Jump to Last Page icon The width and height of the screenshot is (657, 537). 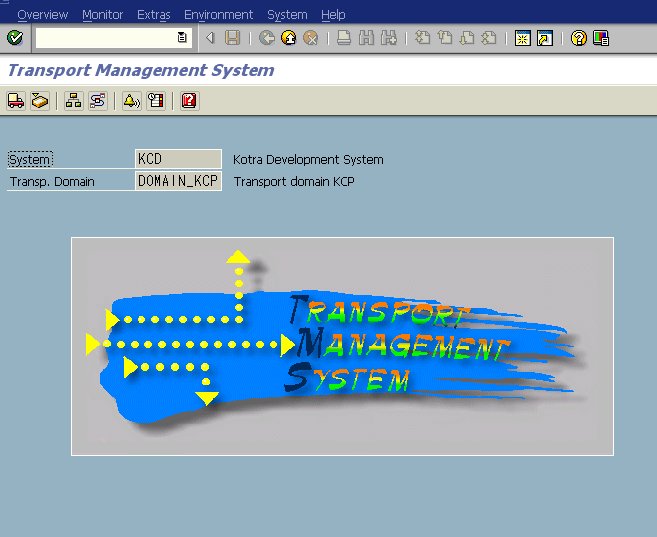pyautogui.click(x=489, y=38)
